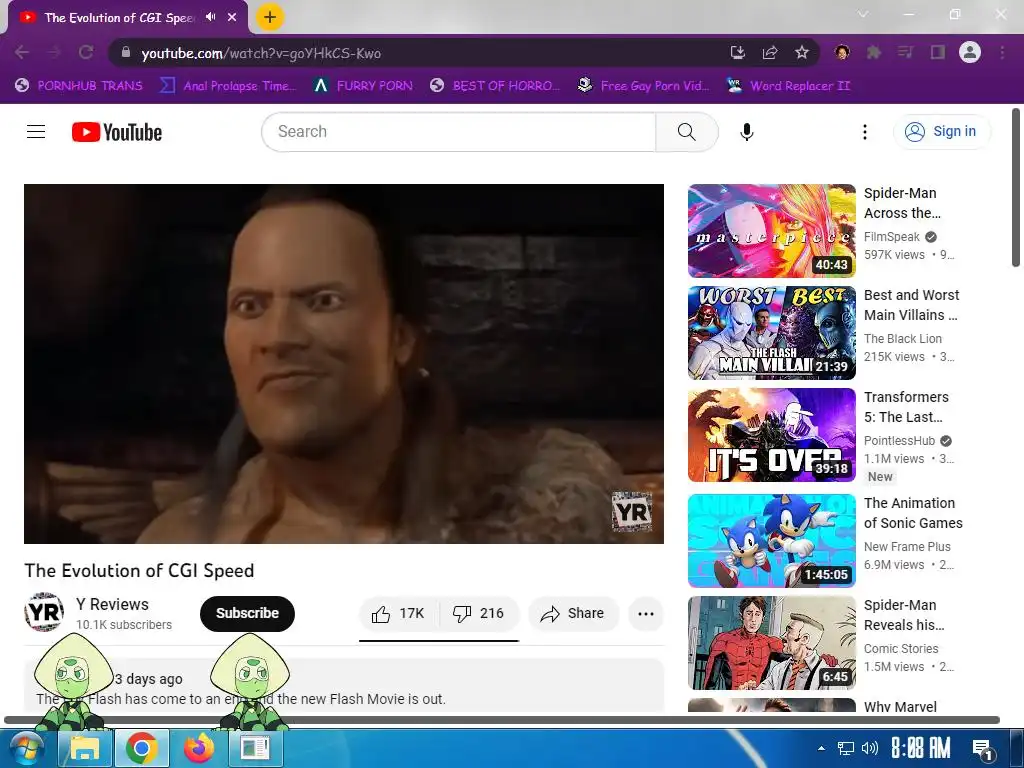Open Chrome three-dot menu
The image size is (1024, 768).
click(x=1002, y=52)
